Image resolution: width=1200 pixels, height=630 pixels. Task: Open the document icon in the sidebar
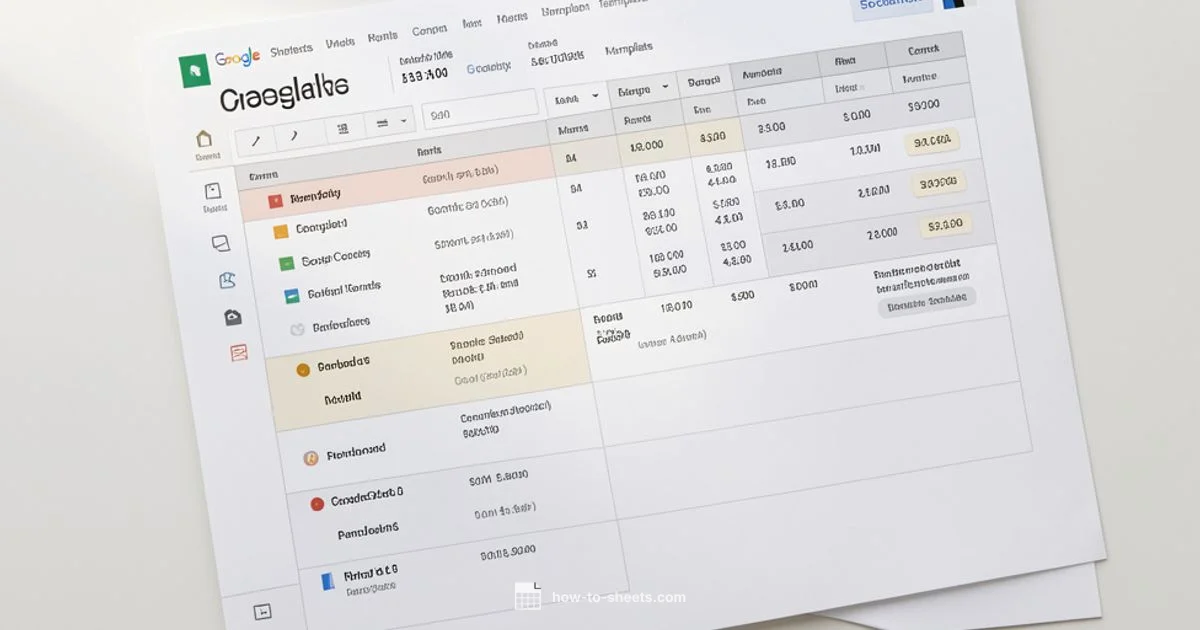pyautogui.click(x=212, y=190)
